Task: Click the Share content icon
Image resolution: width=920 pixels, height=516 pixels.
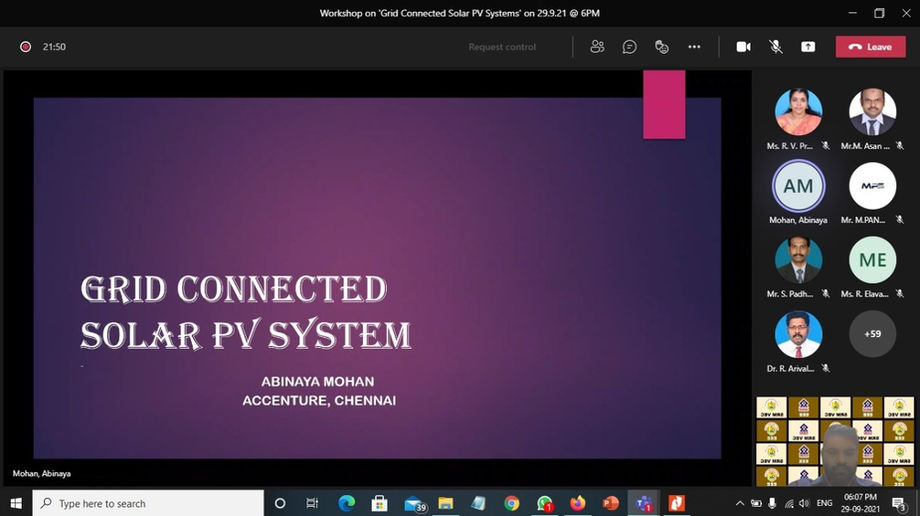Action: coord(808,46)
